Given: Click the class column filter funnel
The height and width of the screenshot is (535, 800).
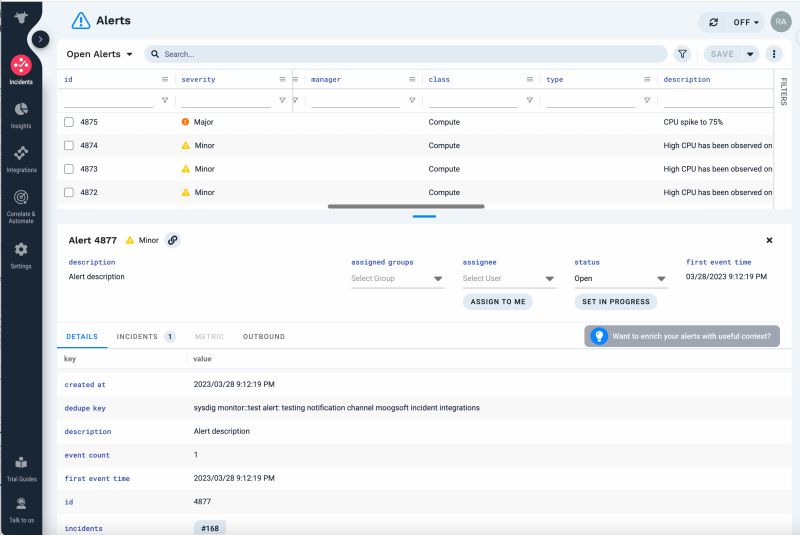Looking at the screenshot, I should click(x=530, y=100).
